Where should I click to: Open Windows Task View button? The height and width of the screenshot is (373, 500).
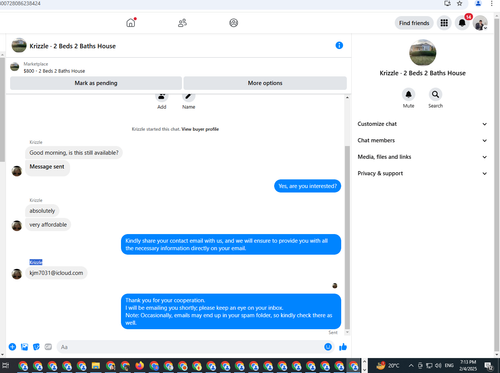click(6, 366)
